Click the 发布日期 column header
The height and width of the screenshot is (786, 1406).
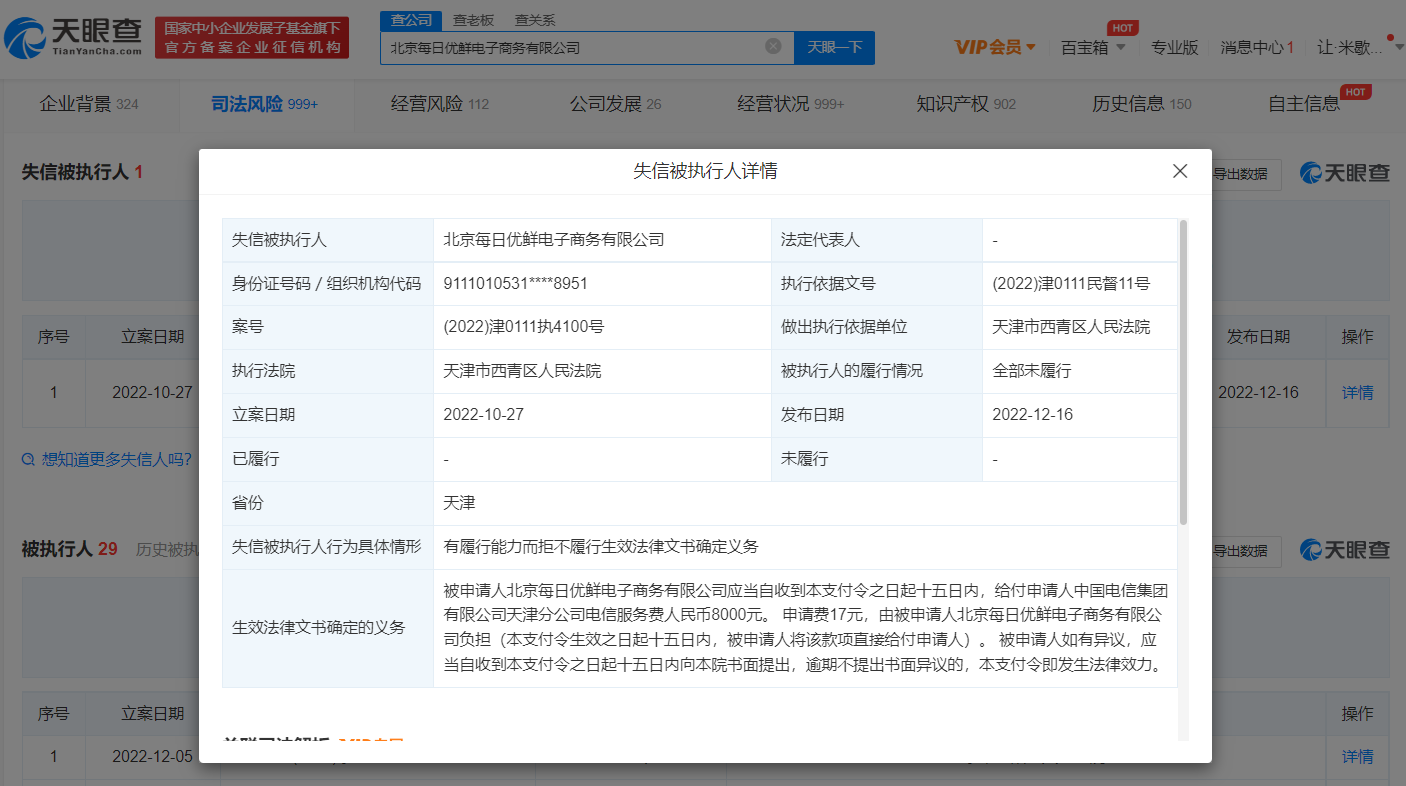(1258, 337)
